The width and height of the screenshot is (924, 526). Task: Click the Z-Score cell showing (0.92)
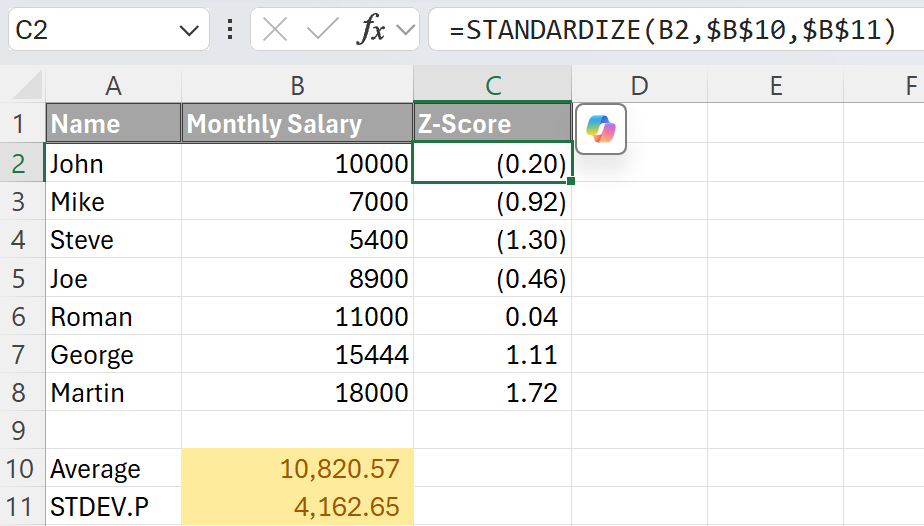point(493,201)
